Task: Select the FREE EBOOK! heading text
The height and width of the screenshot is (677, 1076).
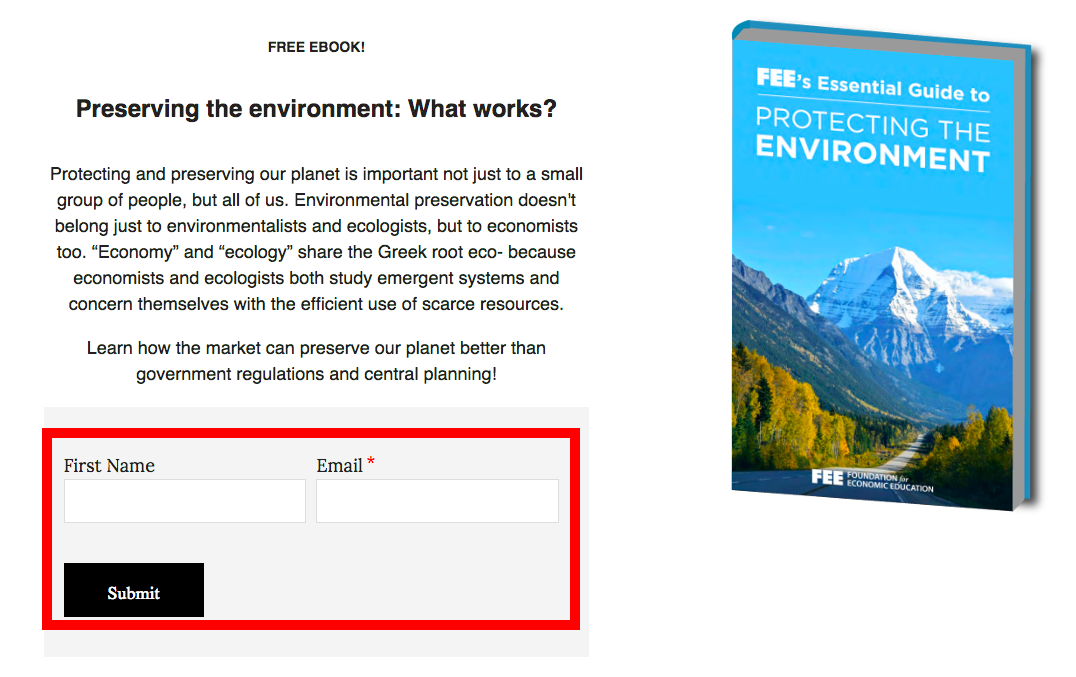Action: [316, 47]
